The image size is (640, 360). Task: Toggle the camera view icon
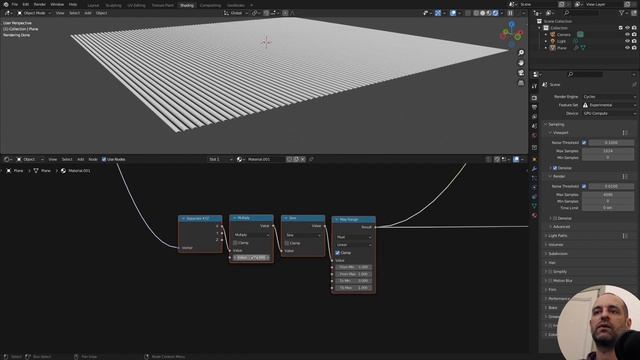pyautogui.click(x=521, y=73)
